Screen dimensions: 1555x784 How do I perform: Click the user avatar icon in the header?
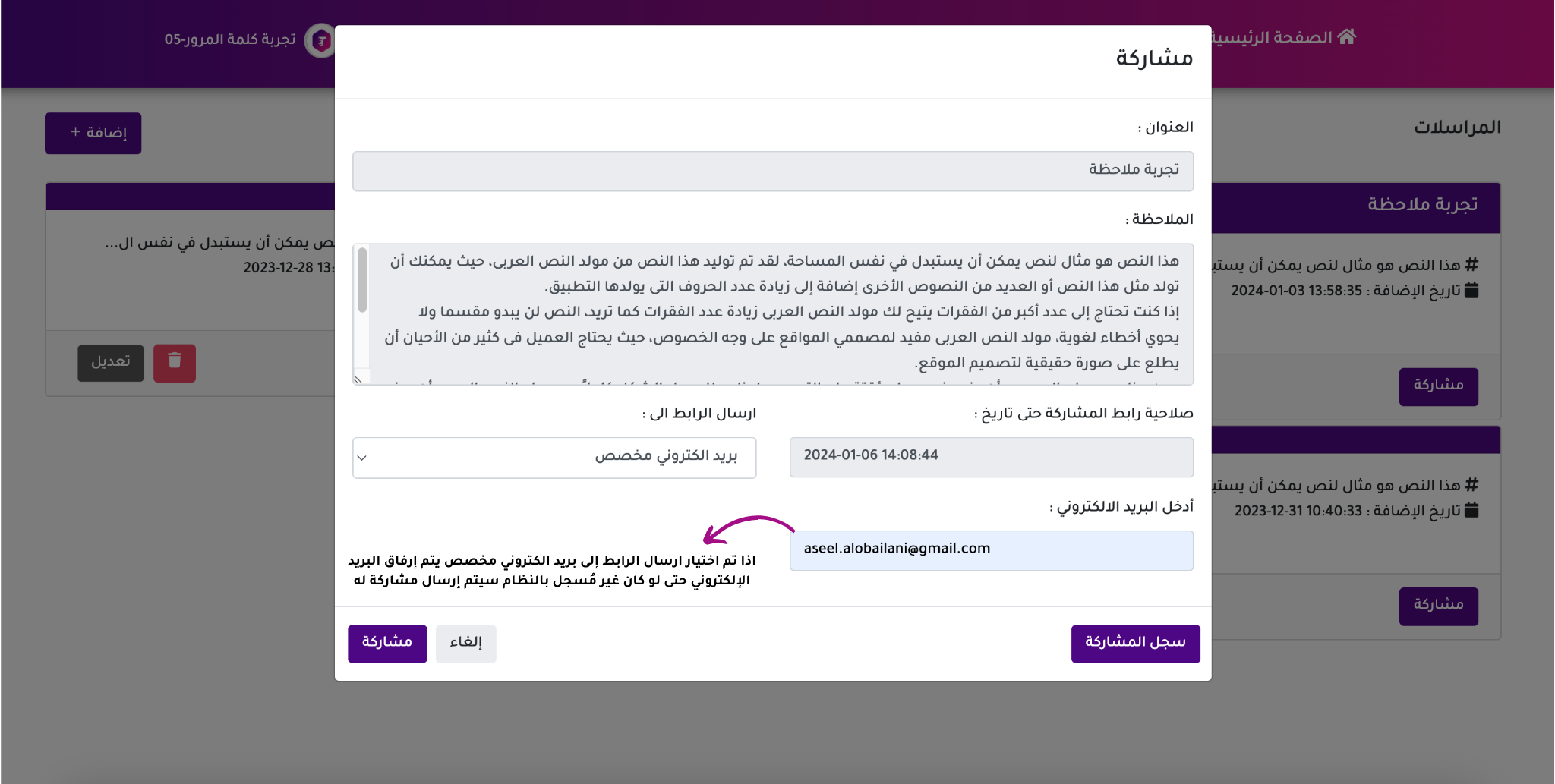tap(320, 40)
